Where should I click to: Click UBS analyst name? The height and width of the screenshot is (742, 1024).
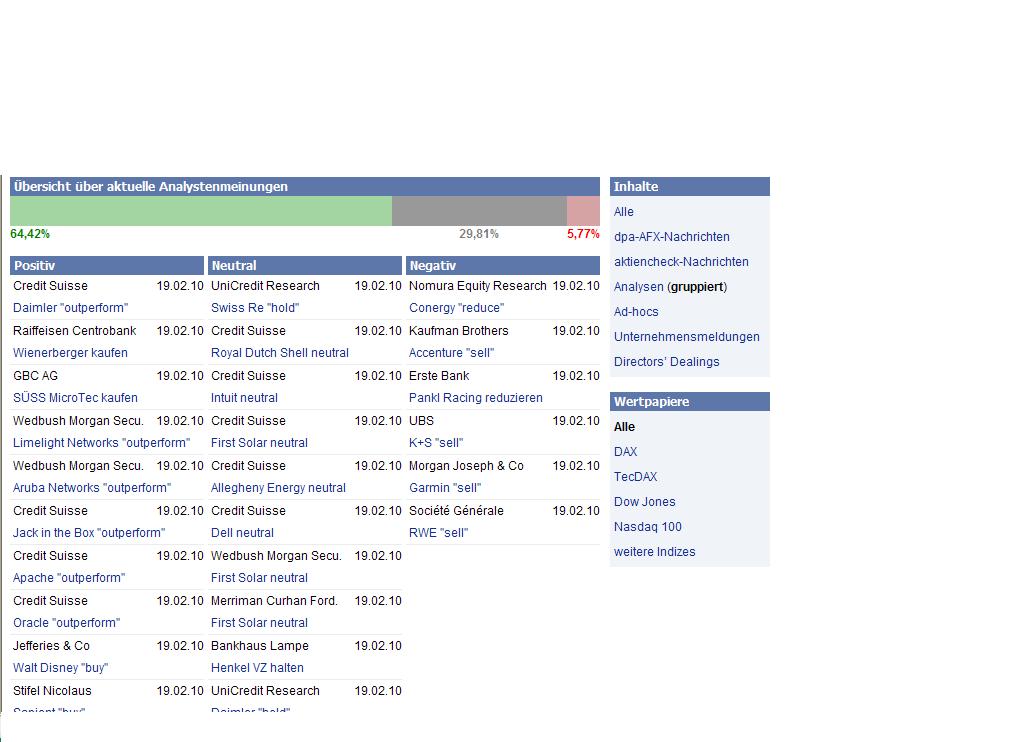coord(421,421)
